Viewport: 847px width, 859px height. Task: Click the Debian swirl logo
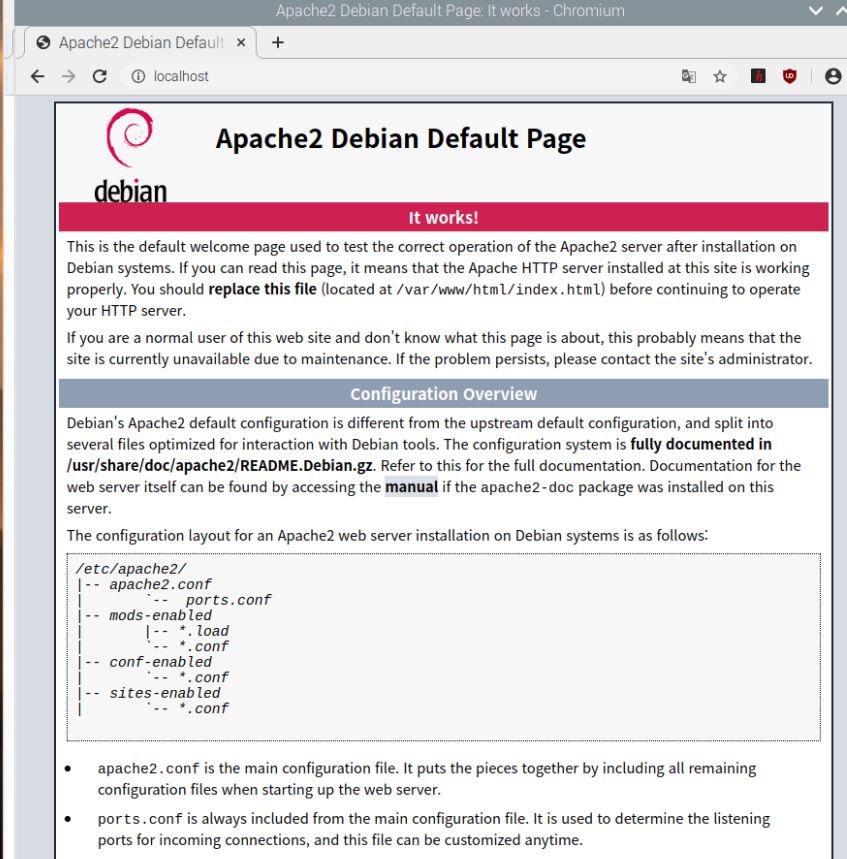[x=130, y=137]
